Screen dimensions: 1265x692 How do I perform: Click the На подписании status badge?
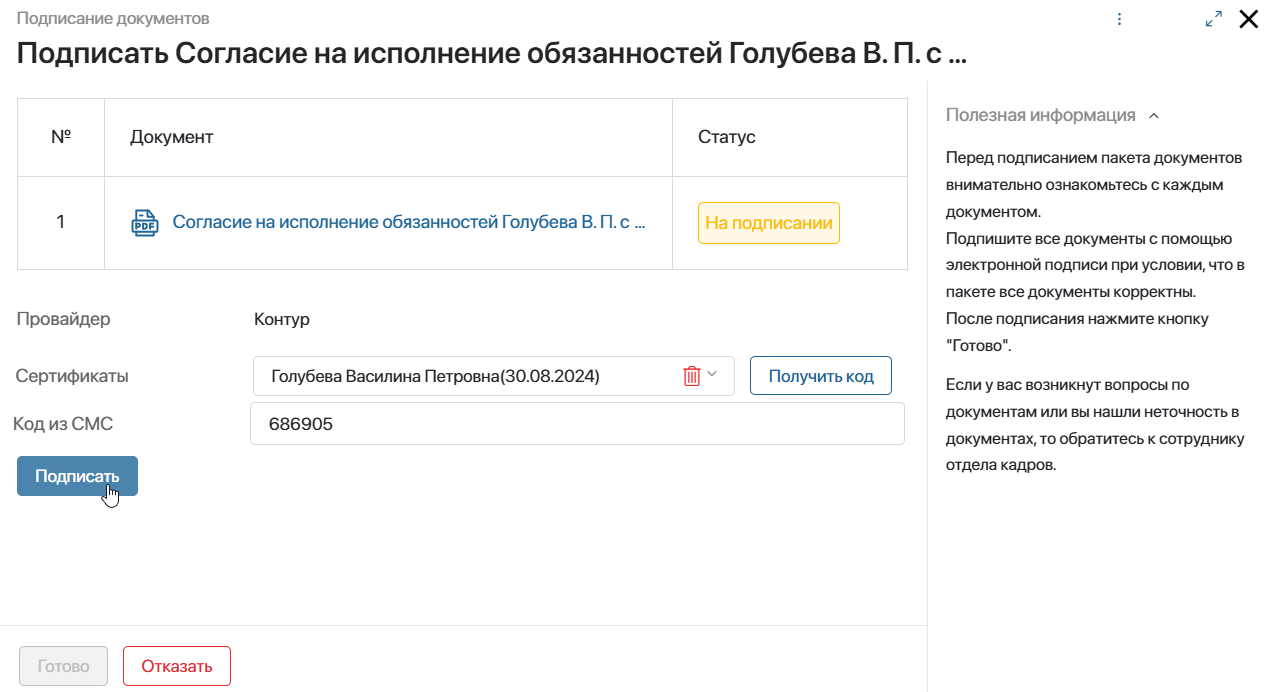[x=769, y=223]
